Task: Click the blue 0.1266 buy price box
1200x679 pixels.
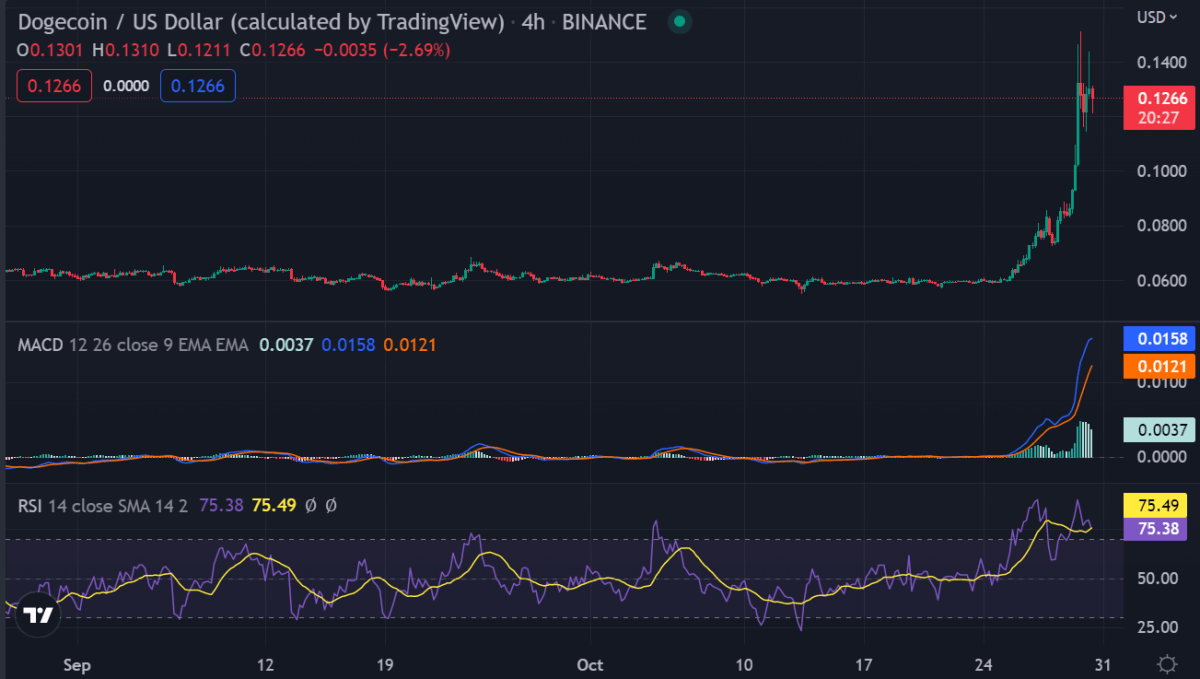Action: tap(198, 86)
